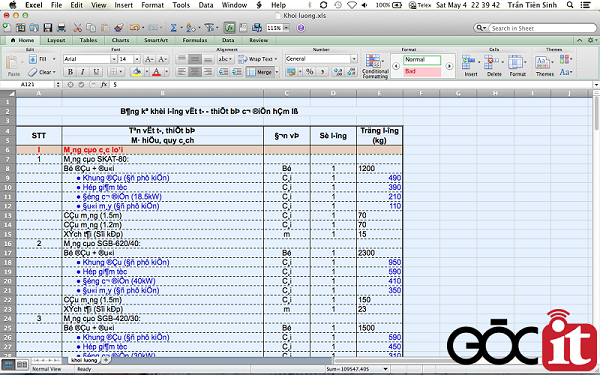Decrease decimal places
This screenshot has width=600, height=375.
click(351, 72)
